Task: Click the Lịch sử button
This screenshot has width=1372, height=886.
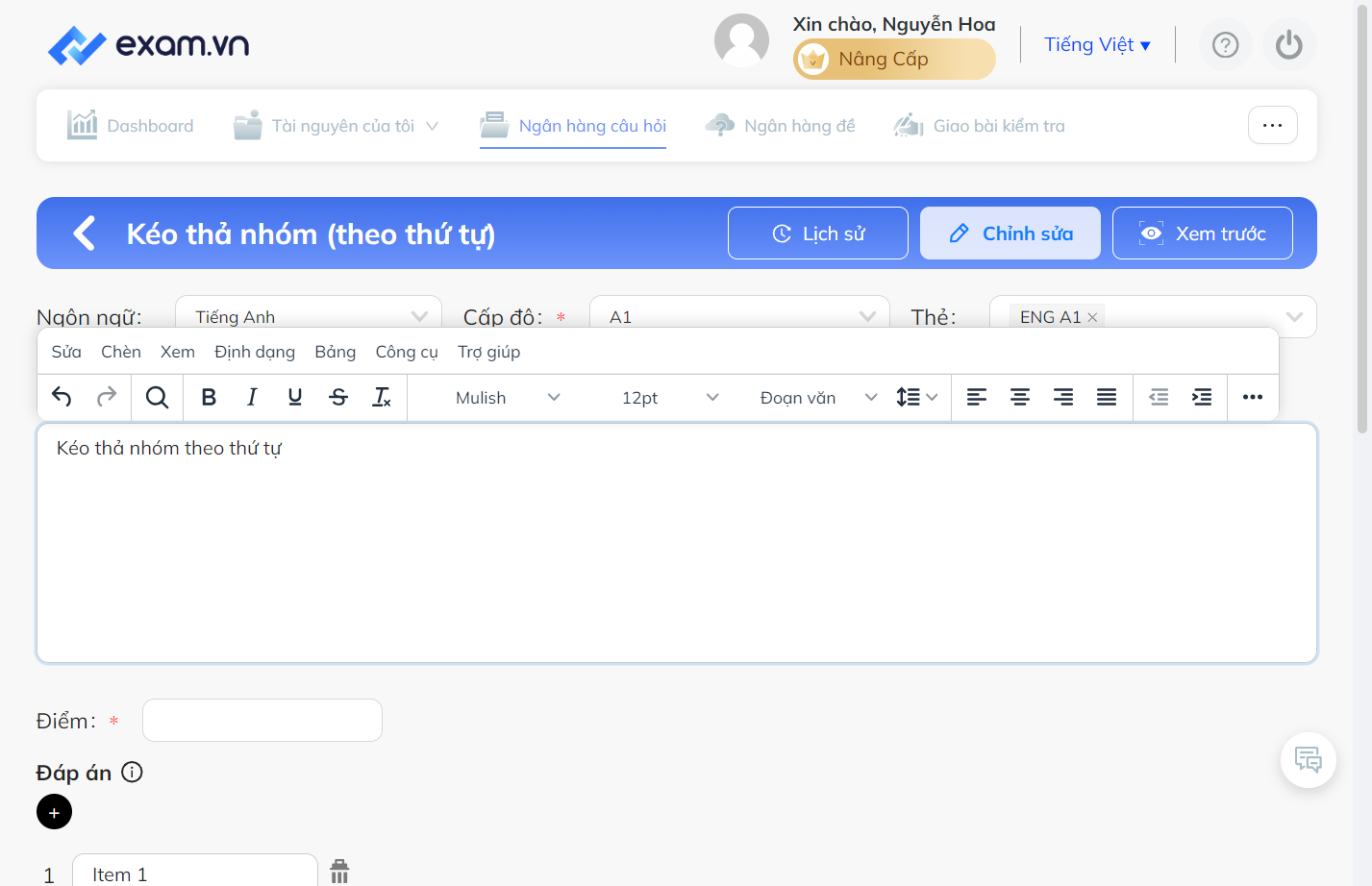Action: coord(818,234)
